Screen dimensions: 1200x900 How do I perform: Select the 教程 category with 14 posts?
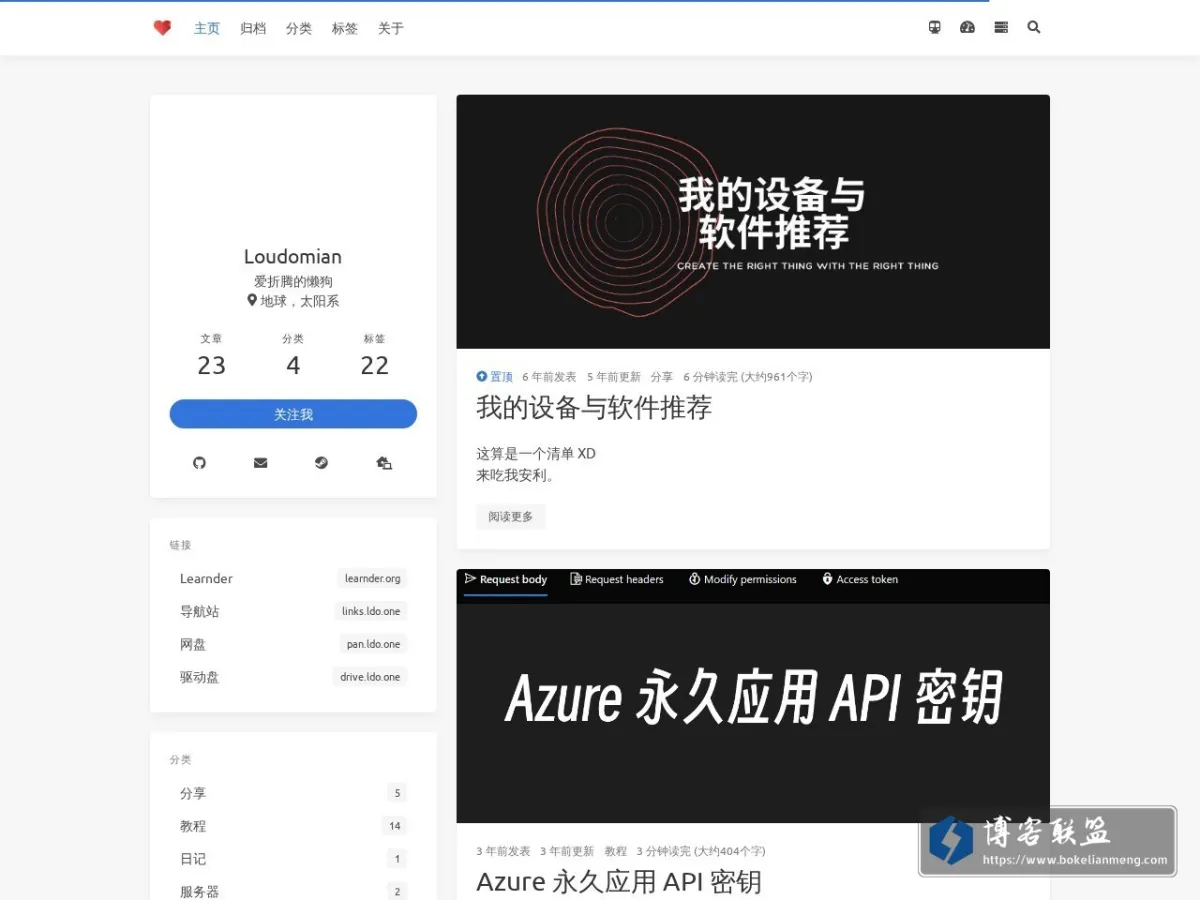click(293, 826)
